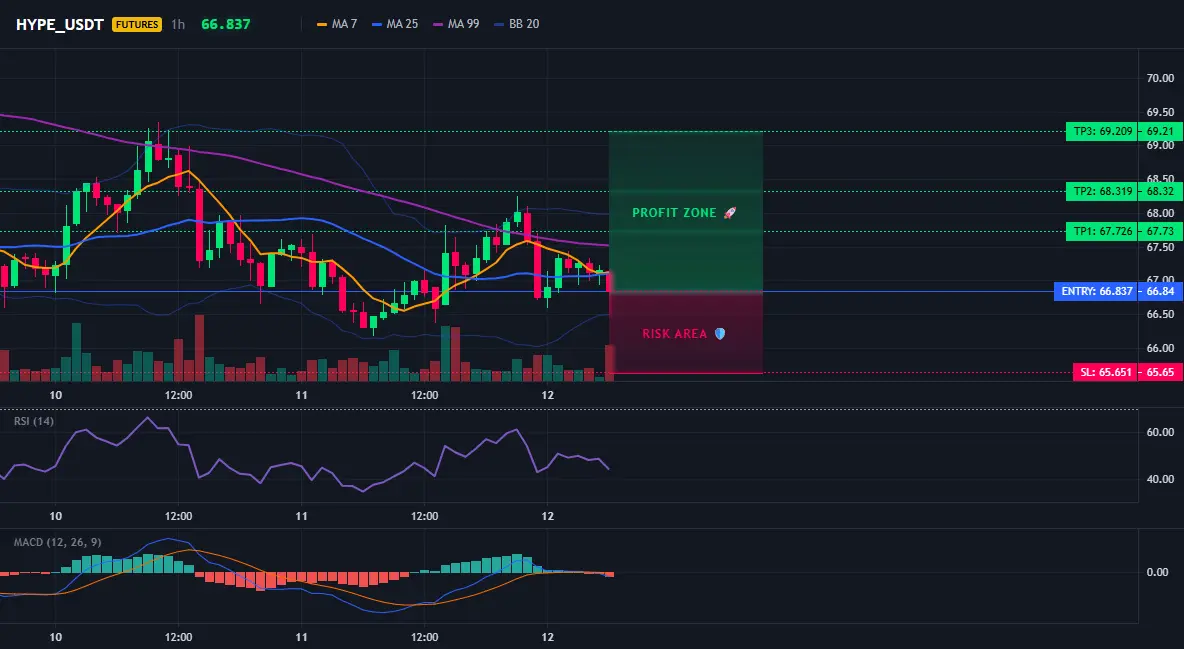Select the 1h timeframe label

coord(177,24)
